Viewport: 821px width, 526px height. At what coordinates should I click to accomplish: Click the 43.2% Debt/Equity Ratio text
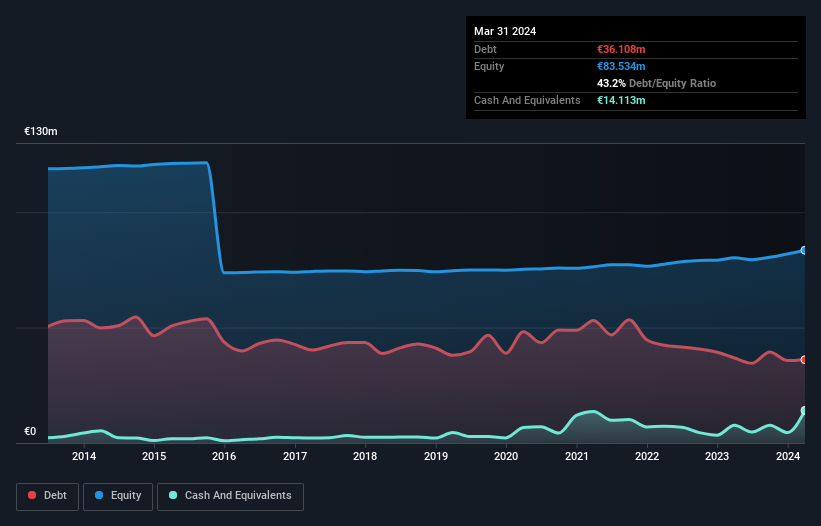[656, 83]
